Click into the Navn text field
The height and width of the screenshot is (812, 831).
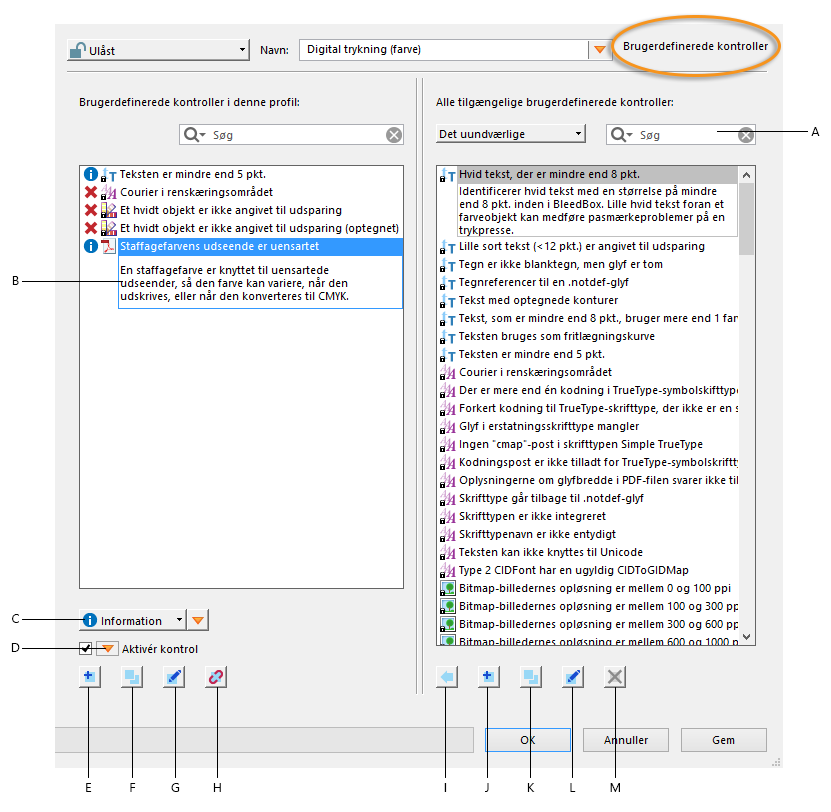tap(443, 49)
